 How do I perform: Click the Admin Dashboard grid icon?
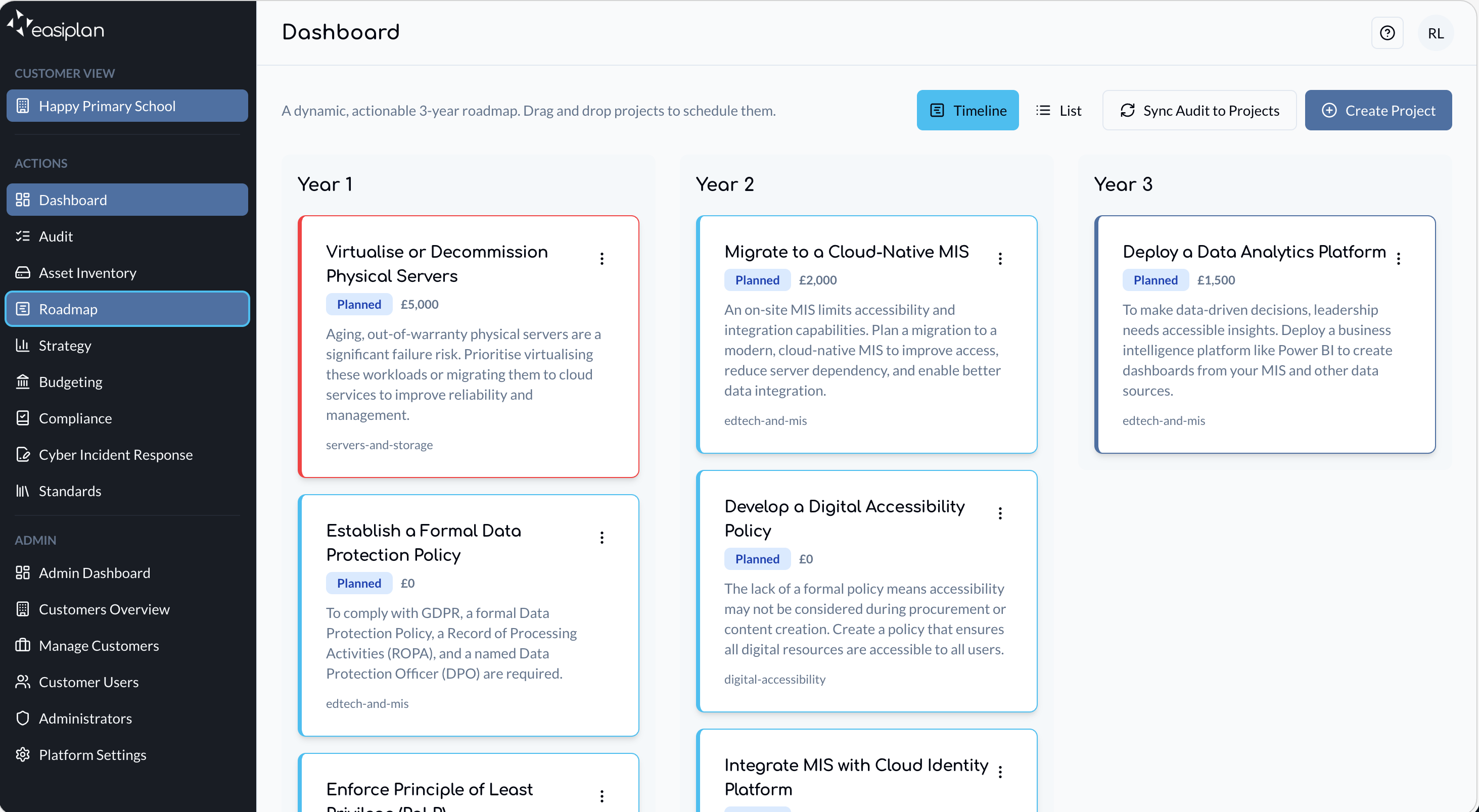tap(22, 572)
